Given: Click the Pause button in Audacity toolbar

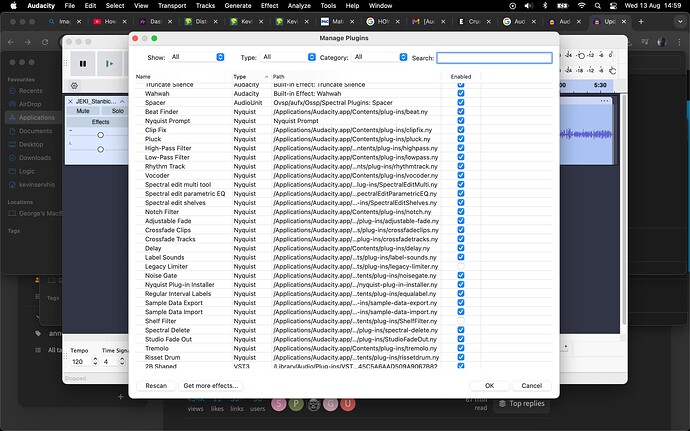Looking at the screenshot, I should [83, 64].
